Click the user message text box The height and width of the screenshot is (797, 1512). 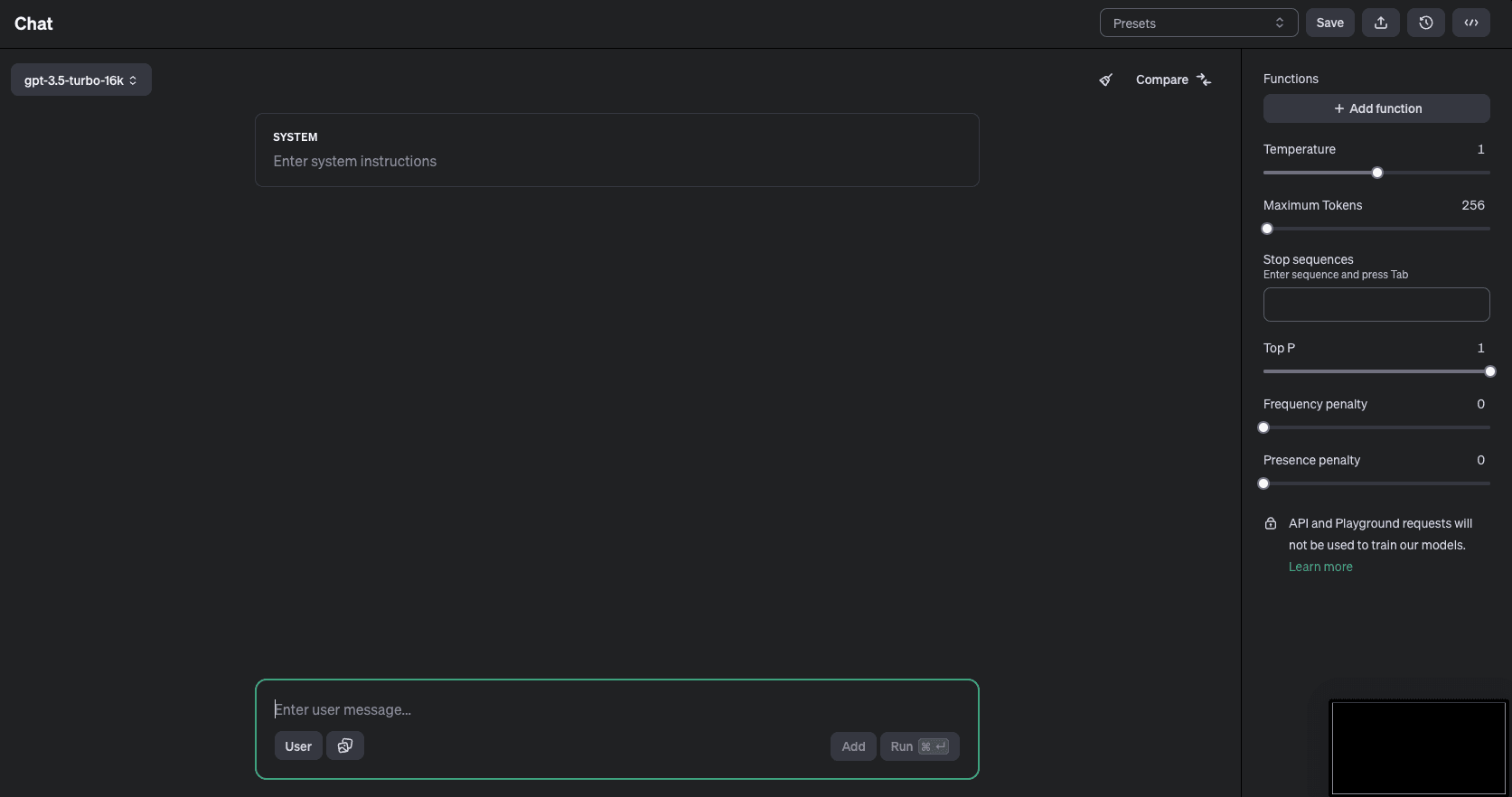617,709
